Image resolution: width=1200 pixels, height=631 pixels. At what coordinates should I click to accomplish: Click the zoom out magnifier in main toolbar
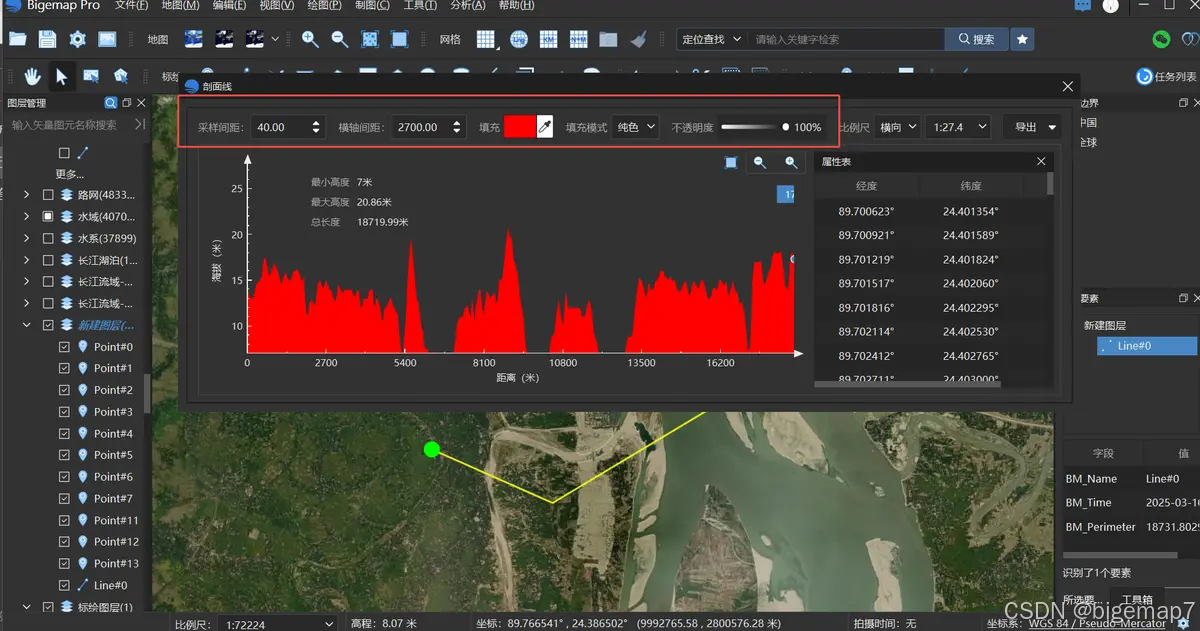click(340, 39)
